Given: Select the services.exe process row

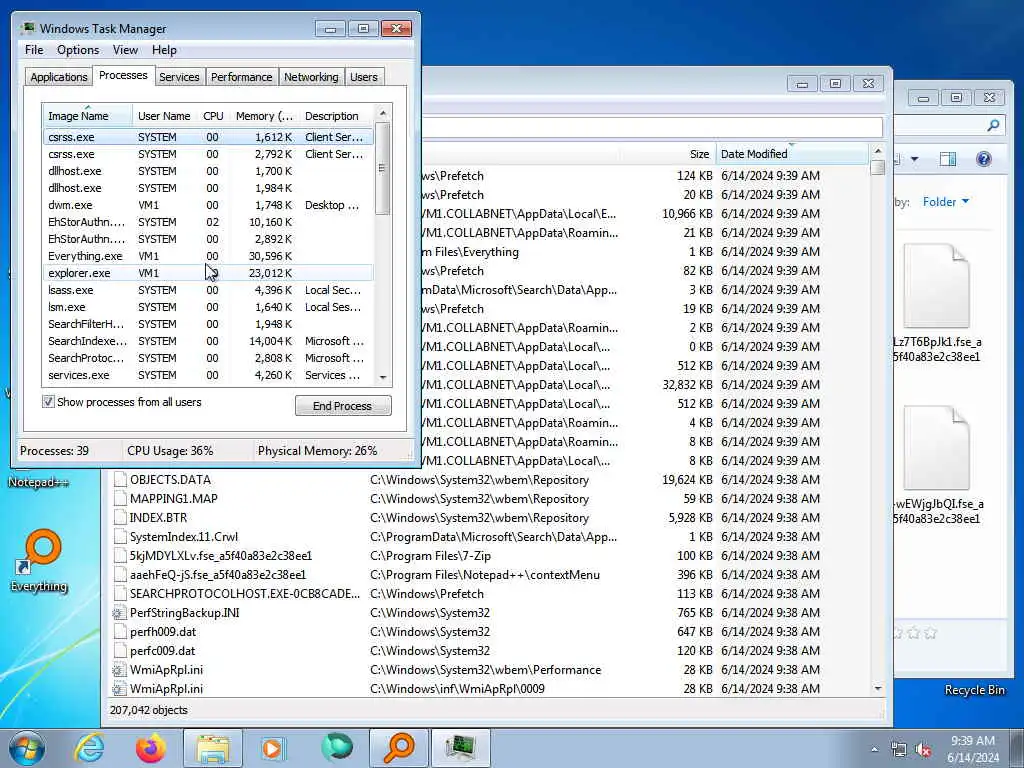Looking at the screenshot, I should tap(208, 375).
